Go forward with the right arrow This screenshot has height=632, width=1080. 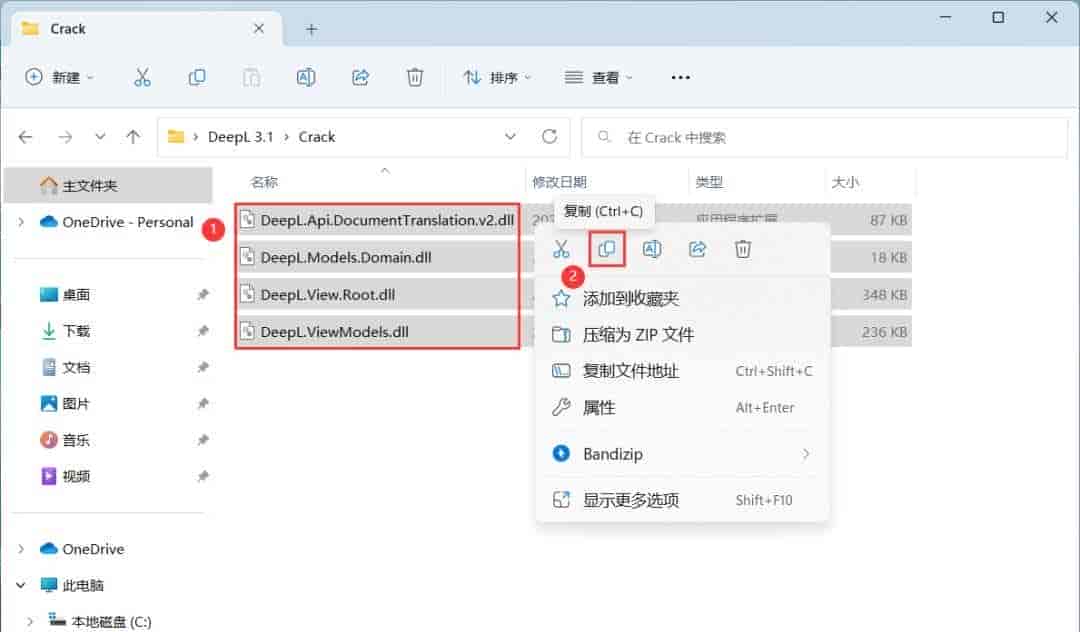pyautogui.click(x=65, y=137)
